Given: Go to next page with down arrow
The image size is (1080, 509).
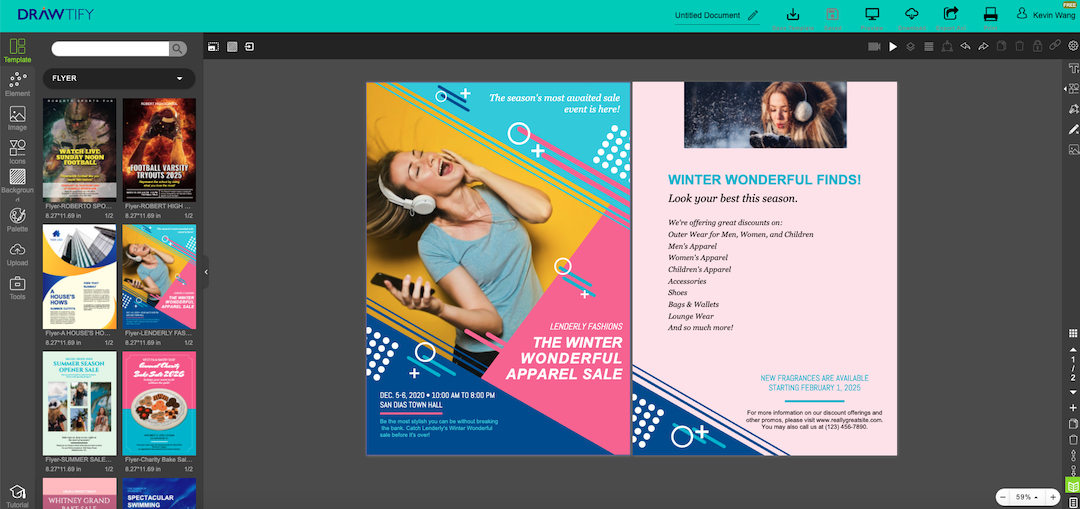Looking at the screenshot, I should 1072,392.
